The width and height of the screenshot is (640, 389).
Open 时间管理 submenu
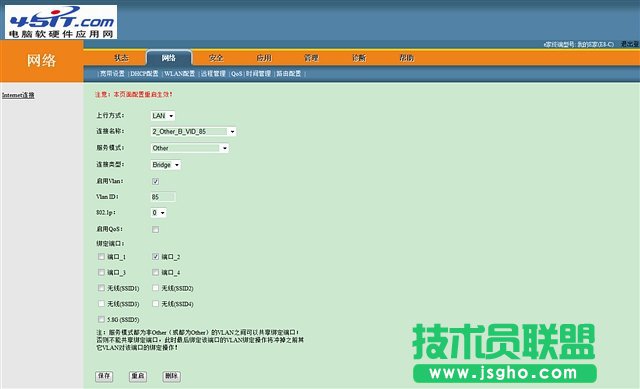(258, 73)
